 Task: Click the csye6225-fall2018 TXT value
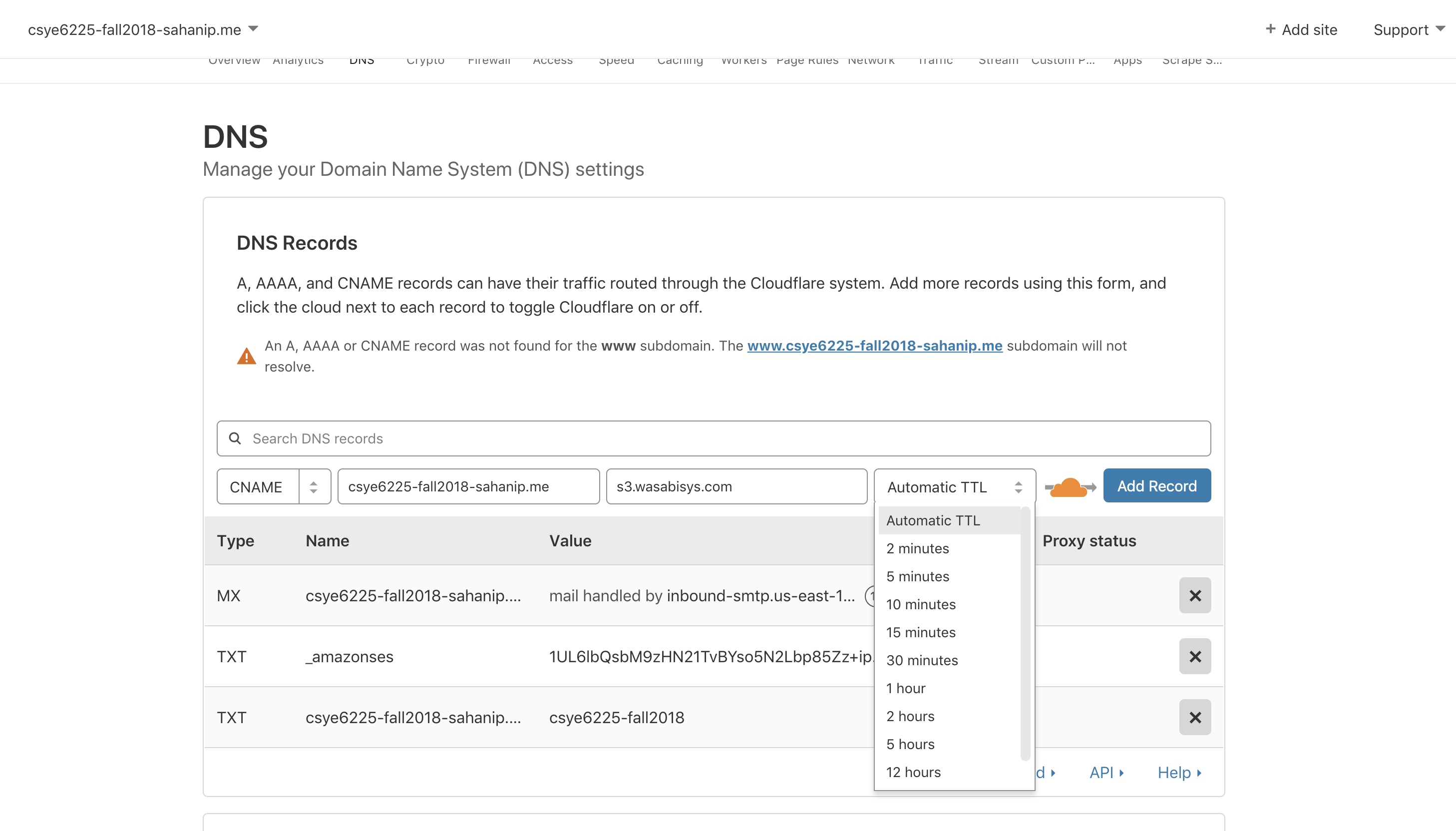616,718
